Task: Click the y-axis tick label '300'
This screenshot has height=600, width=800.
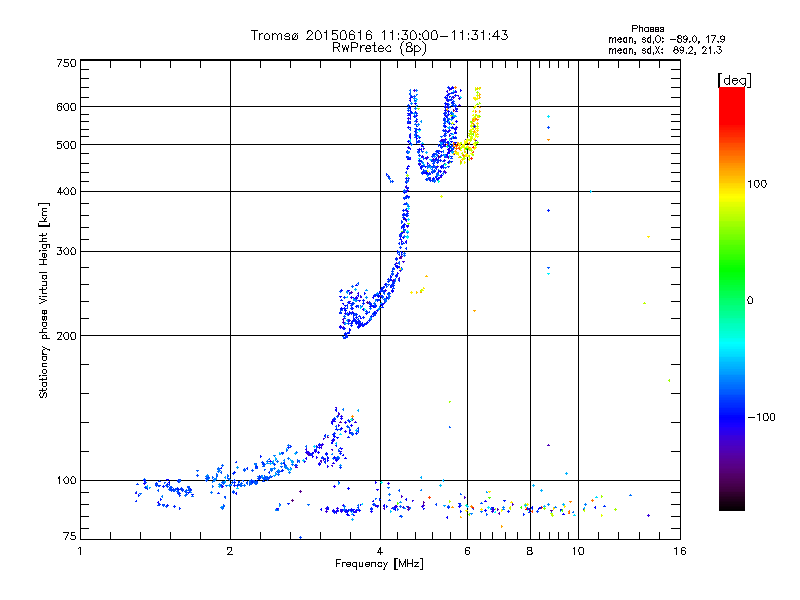Action: (66, 252)
